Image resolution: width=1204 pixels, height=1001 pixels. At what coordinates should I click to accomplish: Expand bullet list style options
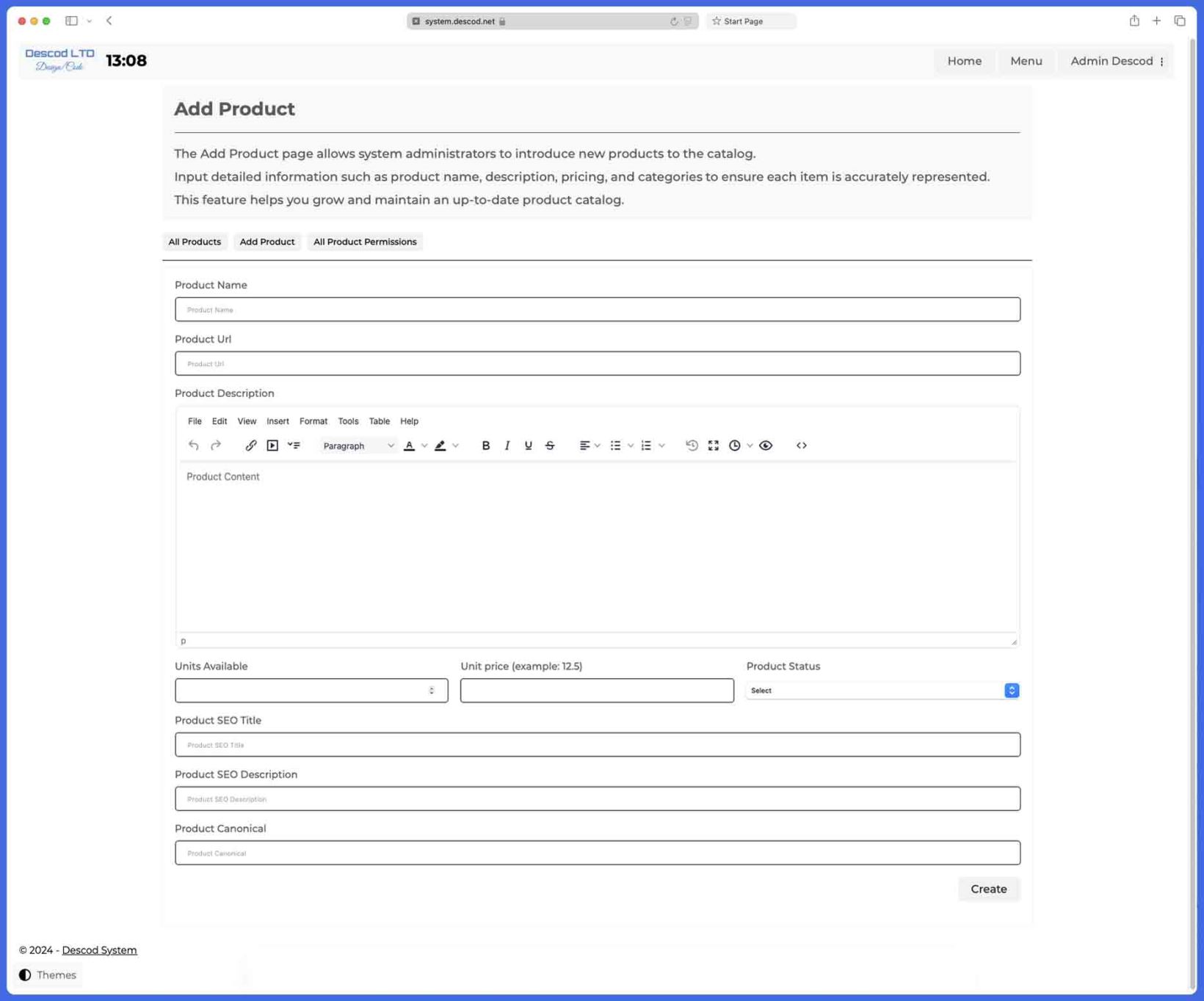(631, 445)
